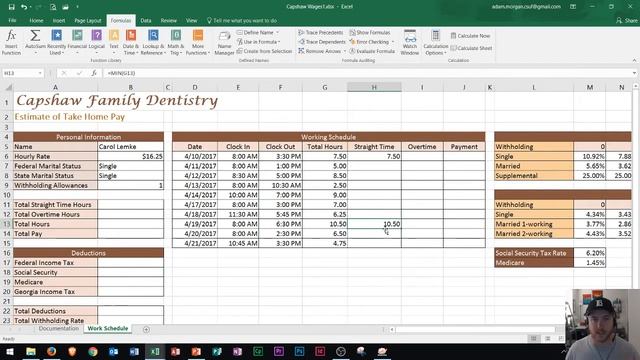This screenshot has height=360, width=640.
Task: Click Tell me what you want to do
Action: [x=242, y=20]
